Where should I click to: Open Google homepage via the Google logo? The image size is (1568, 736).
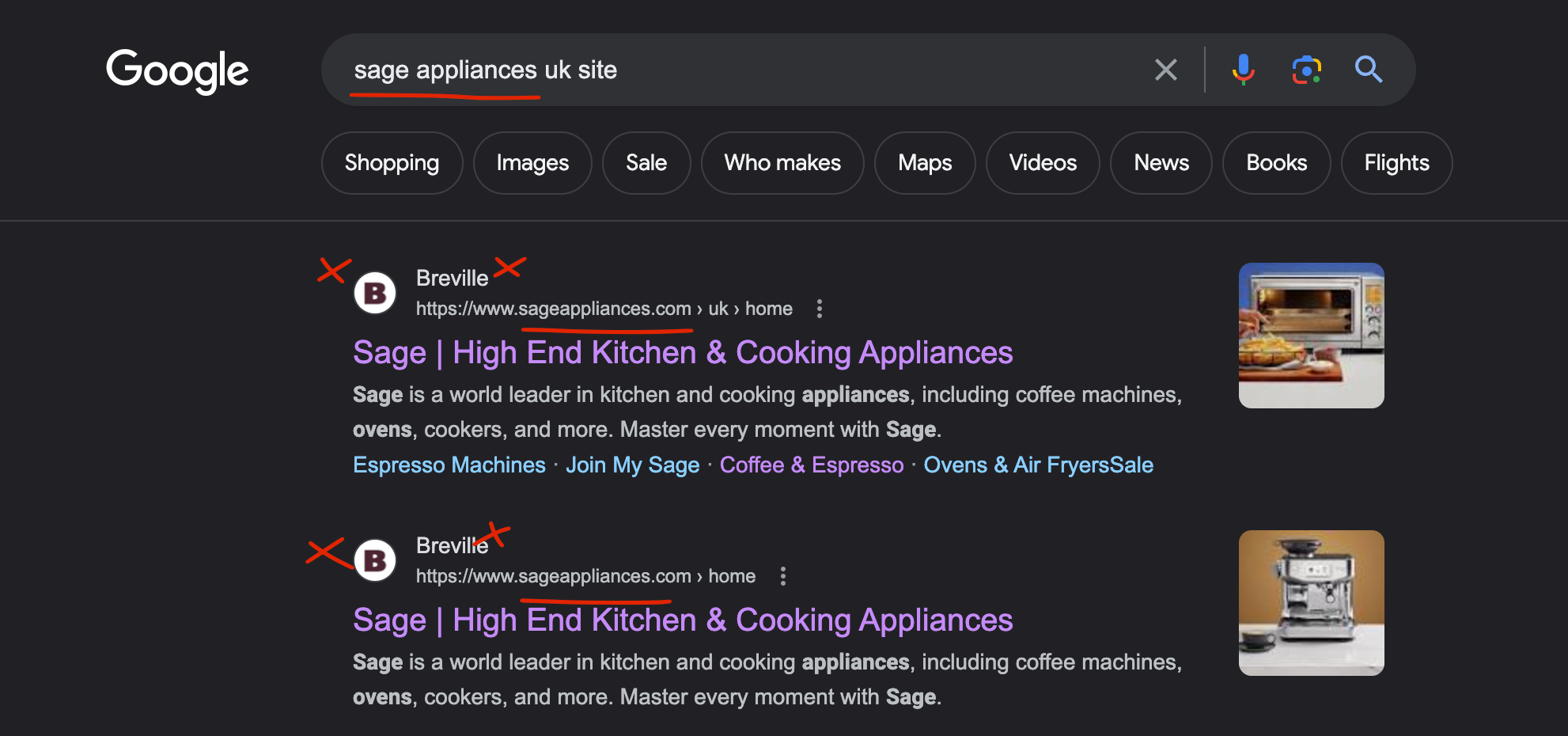176,70
